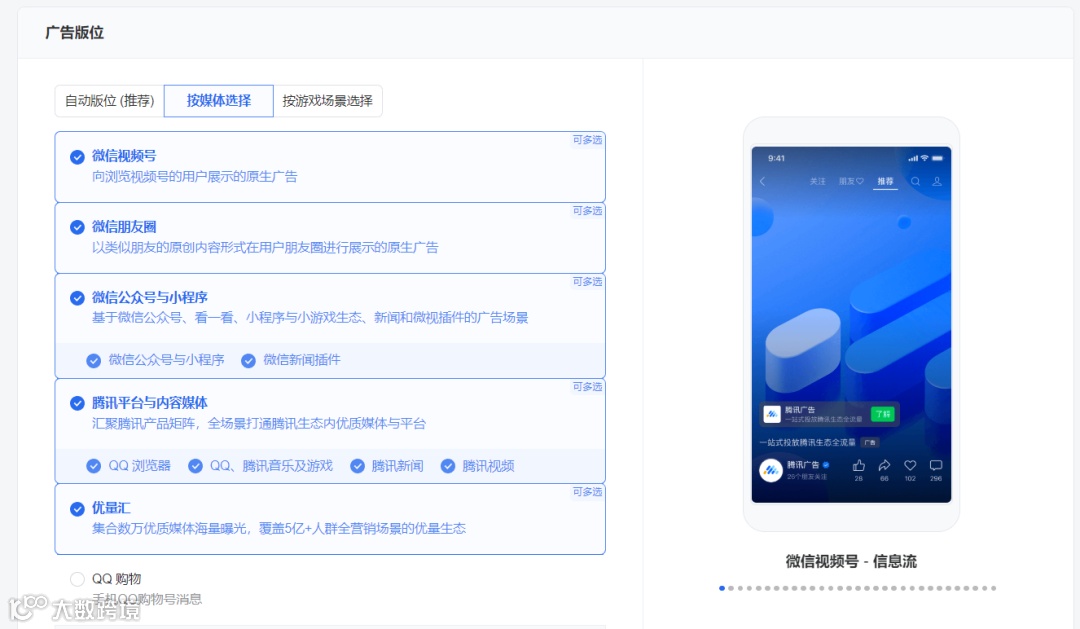
Task: Uncheck the 微信视频号 placement
Action: (x=77, y=157)
